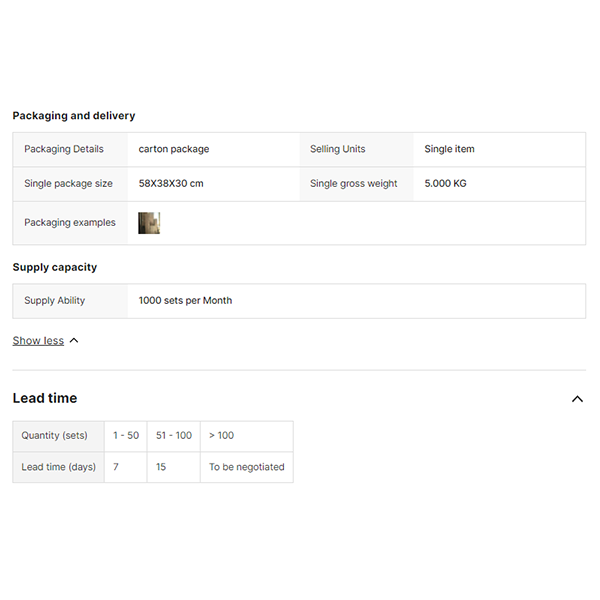Click the Supply capacity heading
Viewport: 600px width, 600px height.
tap(55, 267)
